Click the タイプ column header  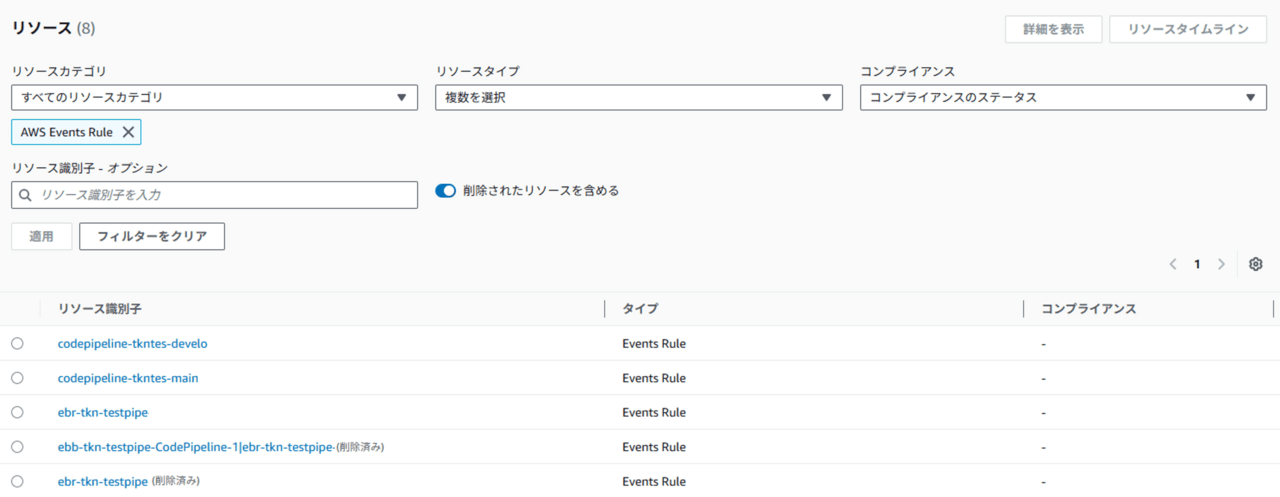[x=640, y=309]
